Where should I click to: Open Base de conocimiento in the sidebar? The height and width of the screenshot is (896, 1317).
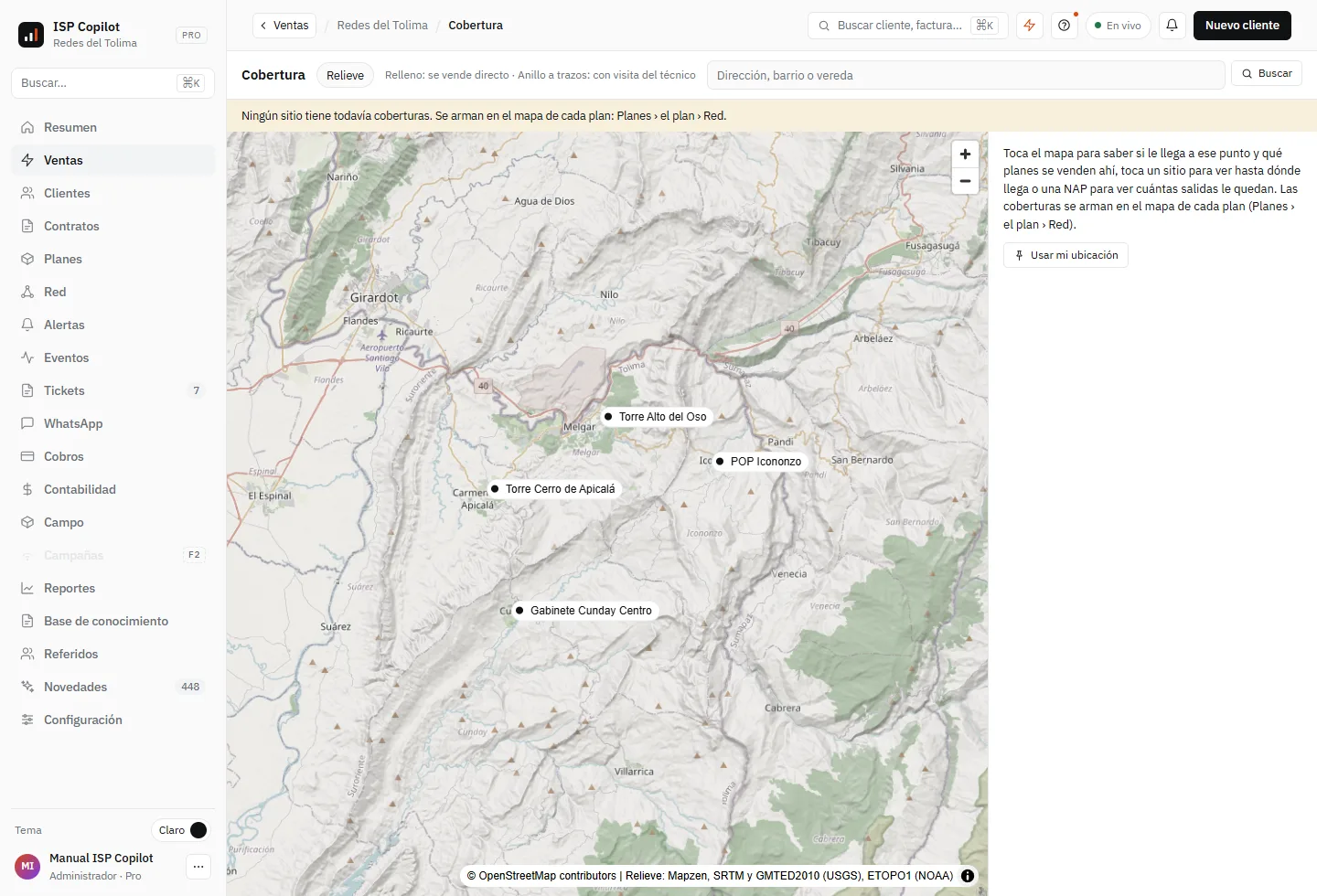[113, 621]
